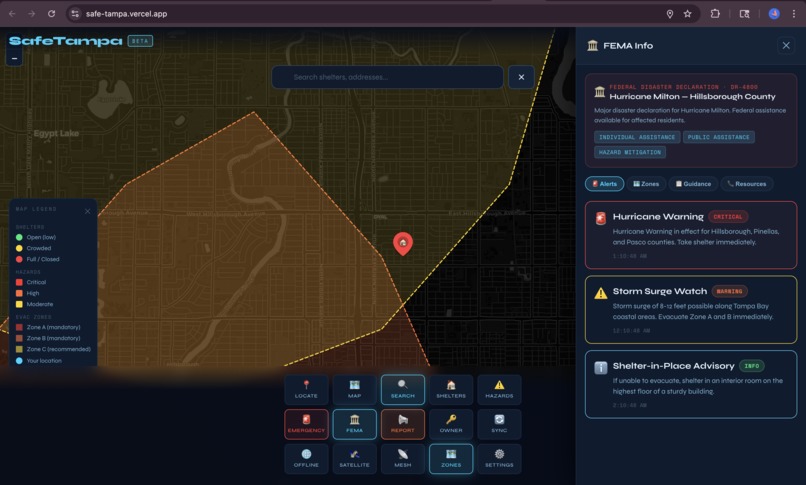Click Zone B (mandatory) legend entry
The width and height of the screenshot is (806, 485).
(48, 338)
